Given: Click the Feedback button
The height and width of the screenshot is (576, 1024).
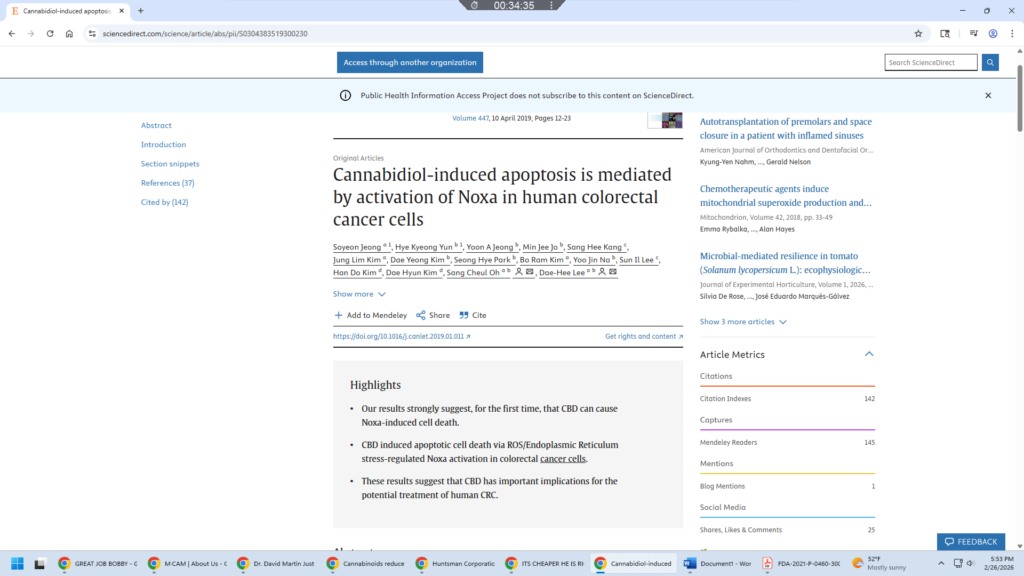Looking at the screenshot, I should coord(970,541).
